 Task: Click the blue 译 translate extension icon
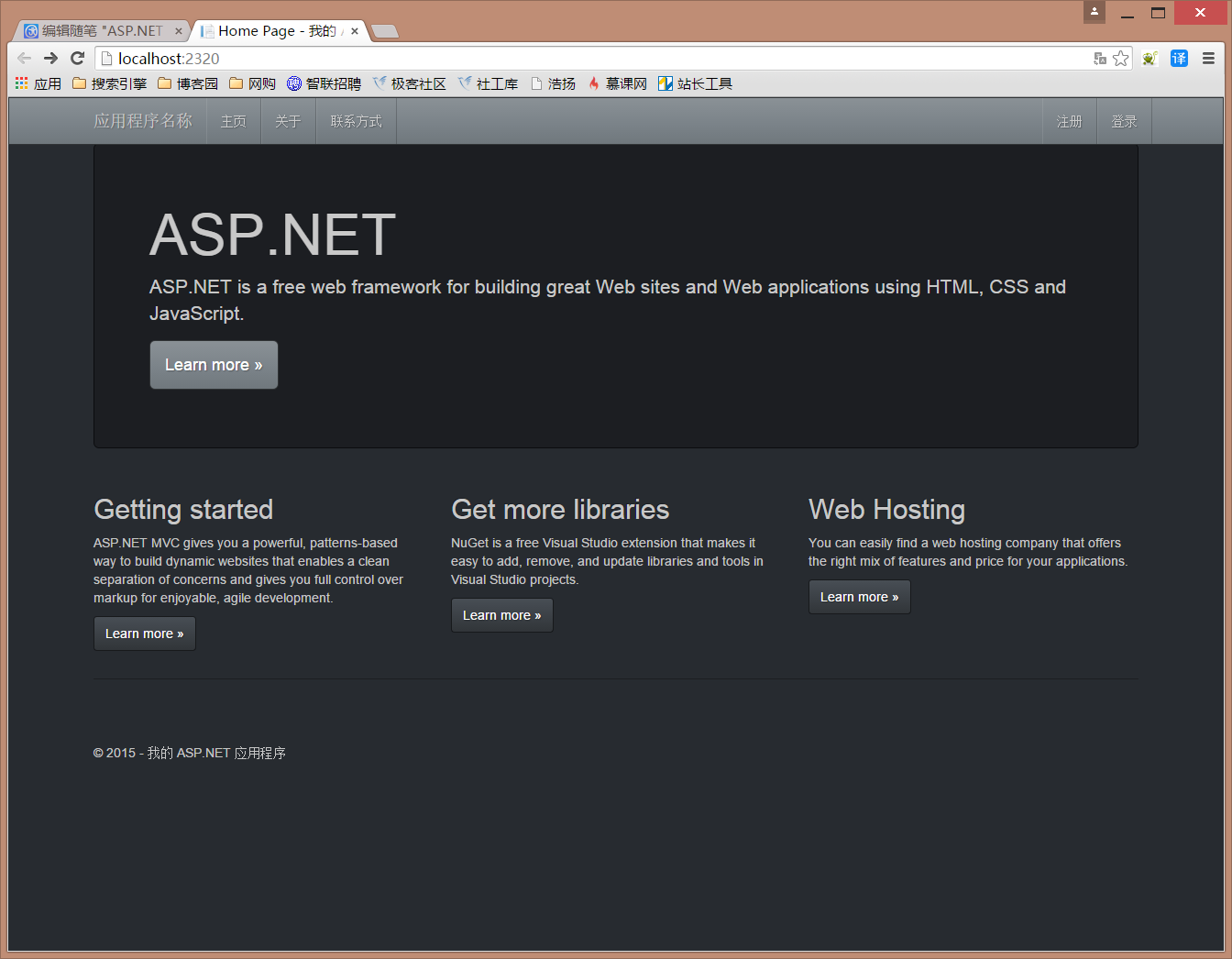pos(1179,59)
